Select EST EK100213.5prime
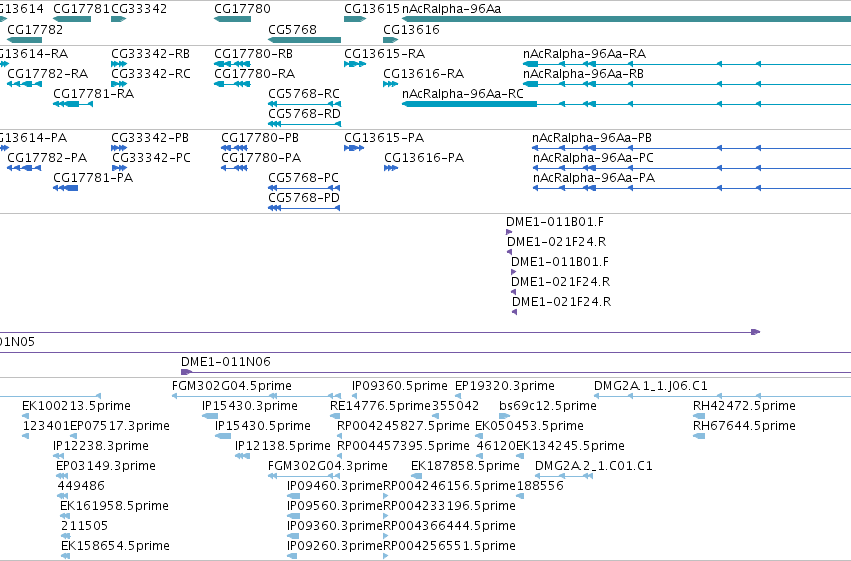The width and height of the screenshot is (851, 561). [x=76, y=406]
